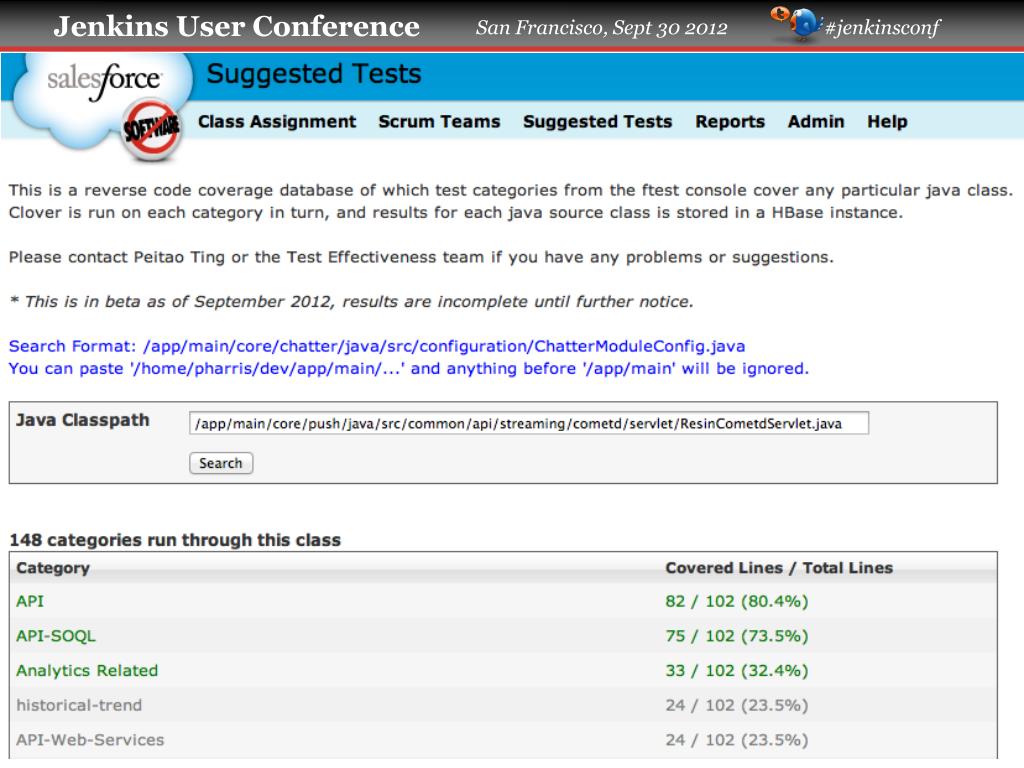
Task: Select the historical-trend category row
Action: tap(503, 705)
